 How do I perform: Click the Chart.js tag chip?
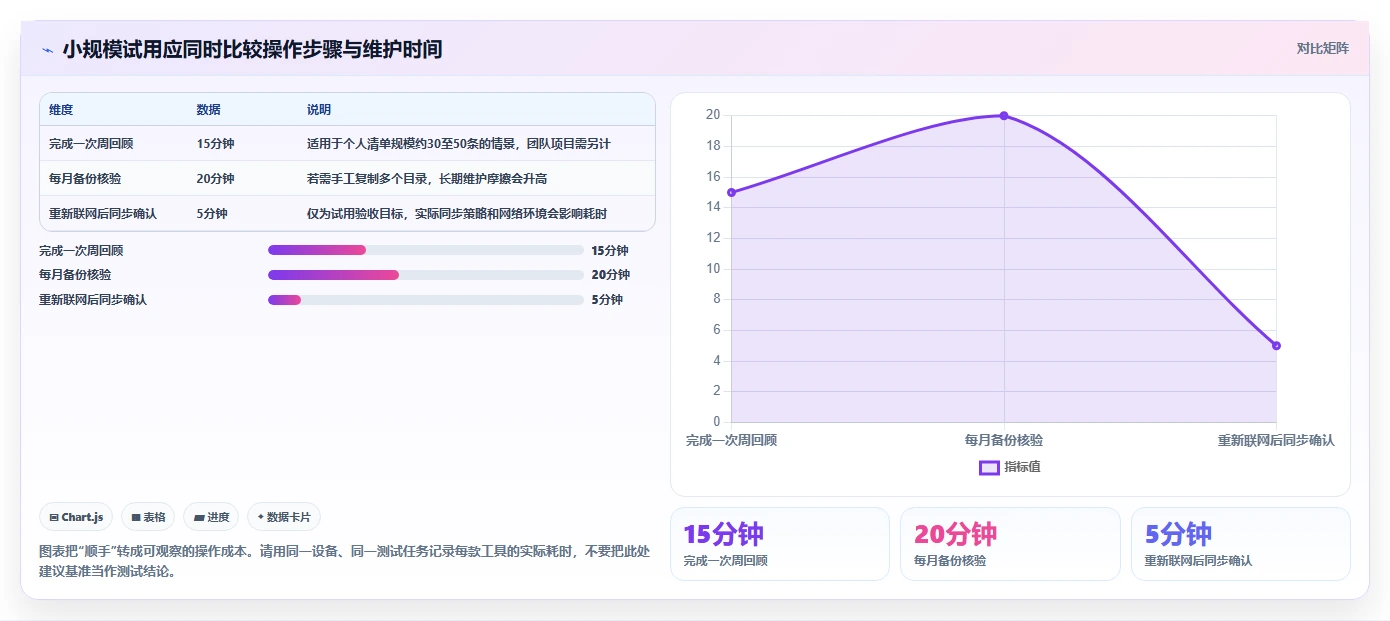click(76, 517)
